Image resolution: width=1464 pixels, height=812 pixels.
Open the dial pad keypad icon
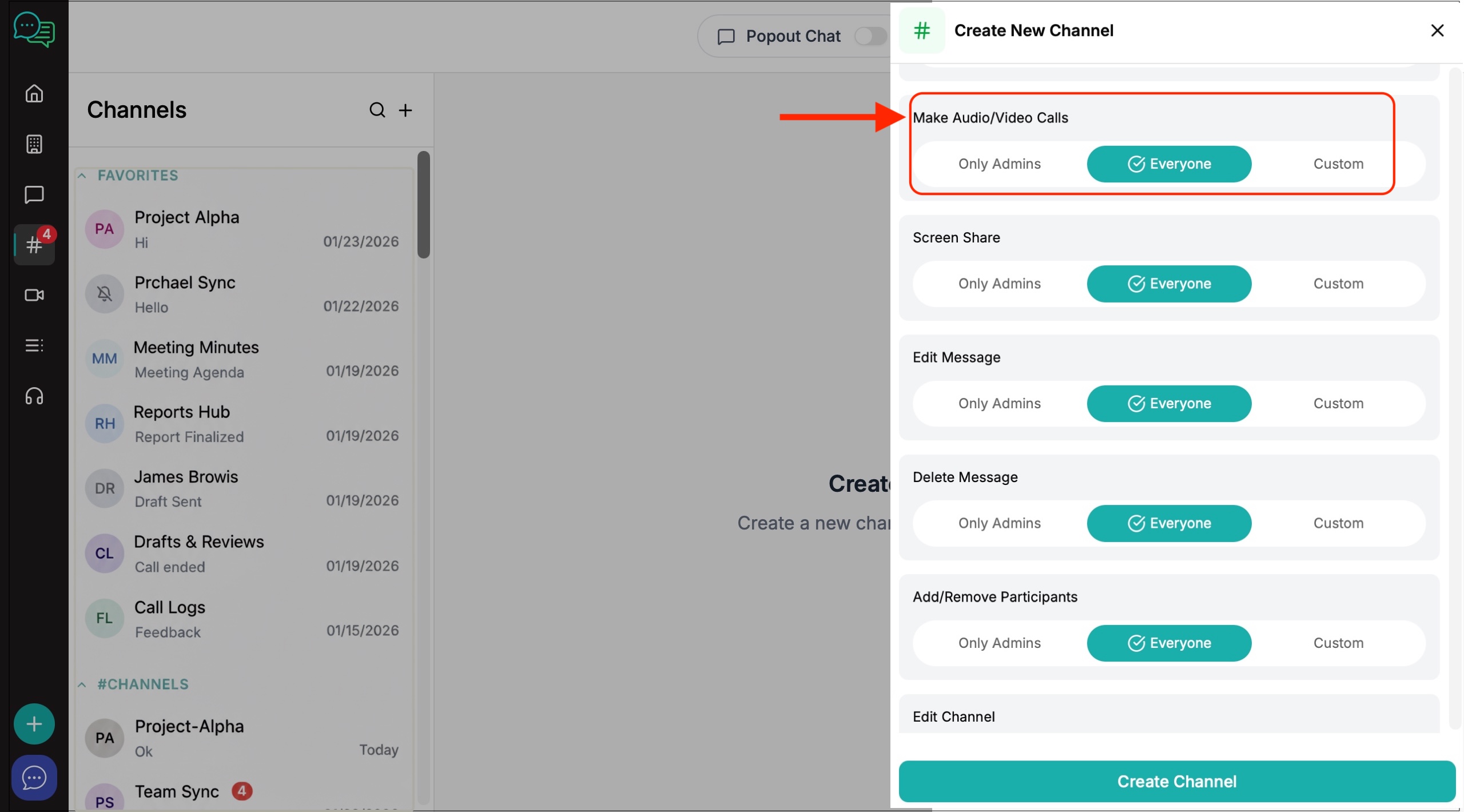point(34,144)
